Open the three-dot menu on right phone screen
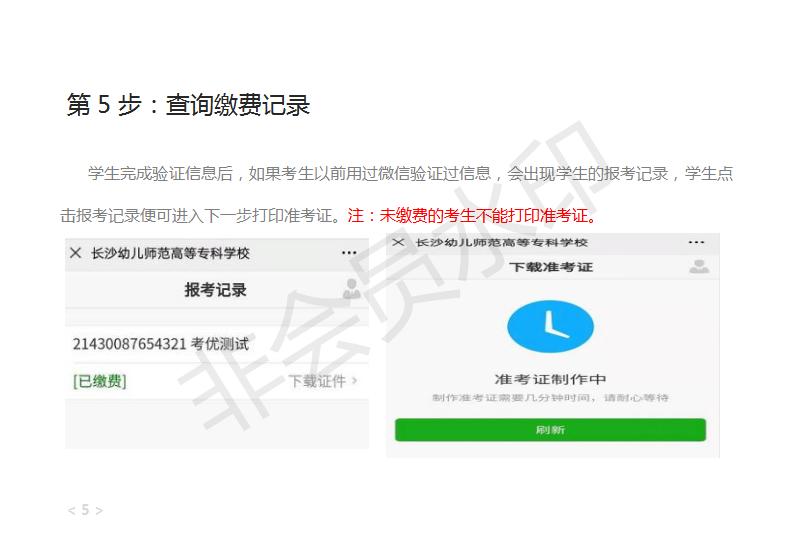Image resolution: width=793 pixels, height=559 pixels. [x=696, y=242]
